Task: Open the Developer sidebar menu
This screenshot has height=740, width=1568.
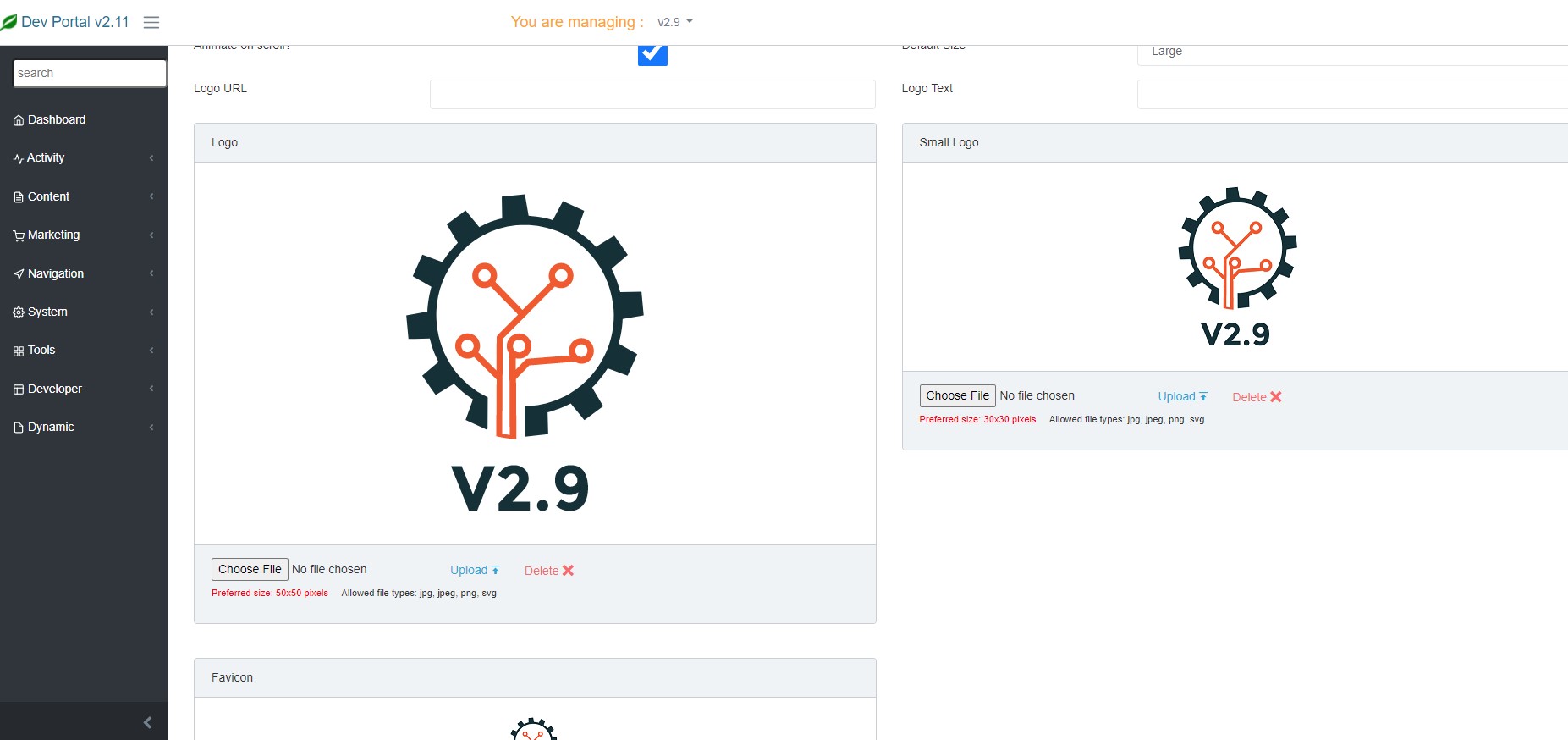Action: 55,389
